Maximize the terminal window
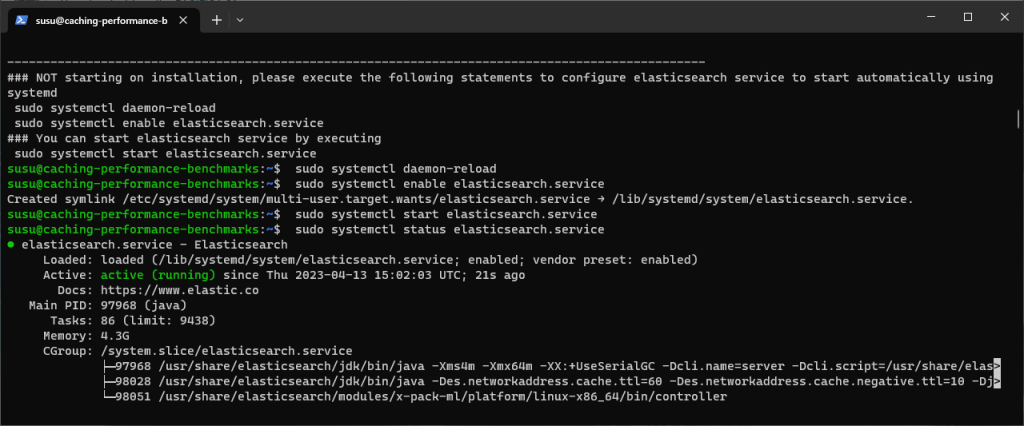This screenshot has height=426, width=1024. point(967,17)
